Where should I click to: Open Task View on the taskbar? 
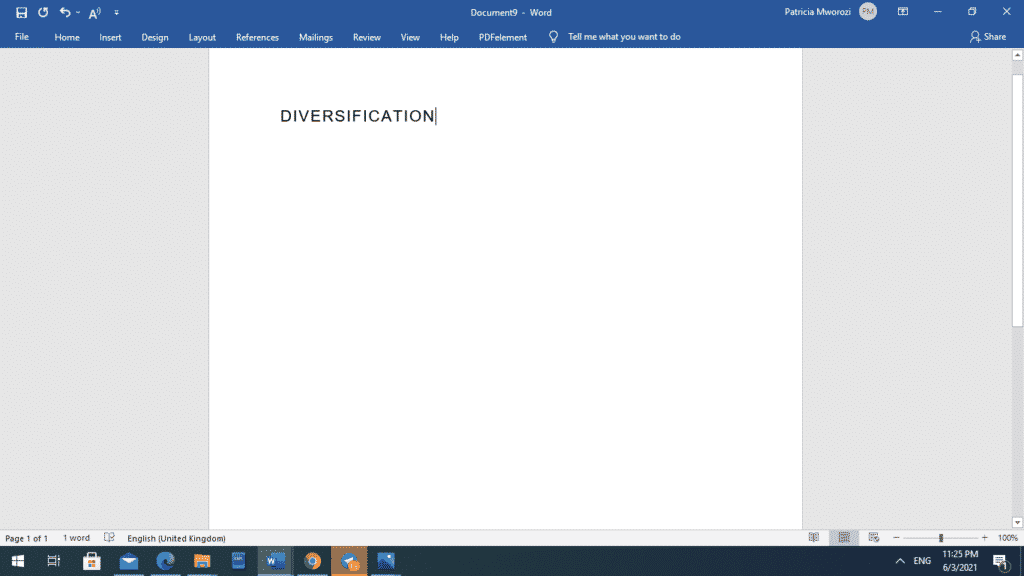point(54,561)
